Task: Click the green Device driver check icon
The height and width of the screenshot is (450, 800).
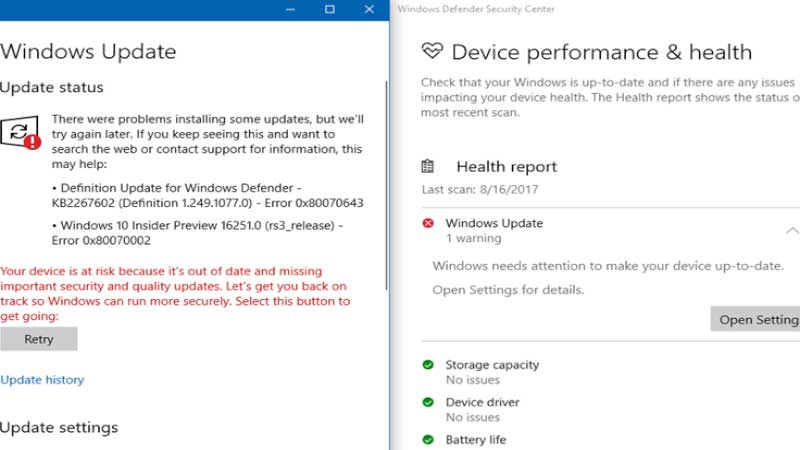Action: (x=428, y=402)
